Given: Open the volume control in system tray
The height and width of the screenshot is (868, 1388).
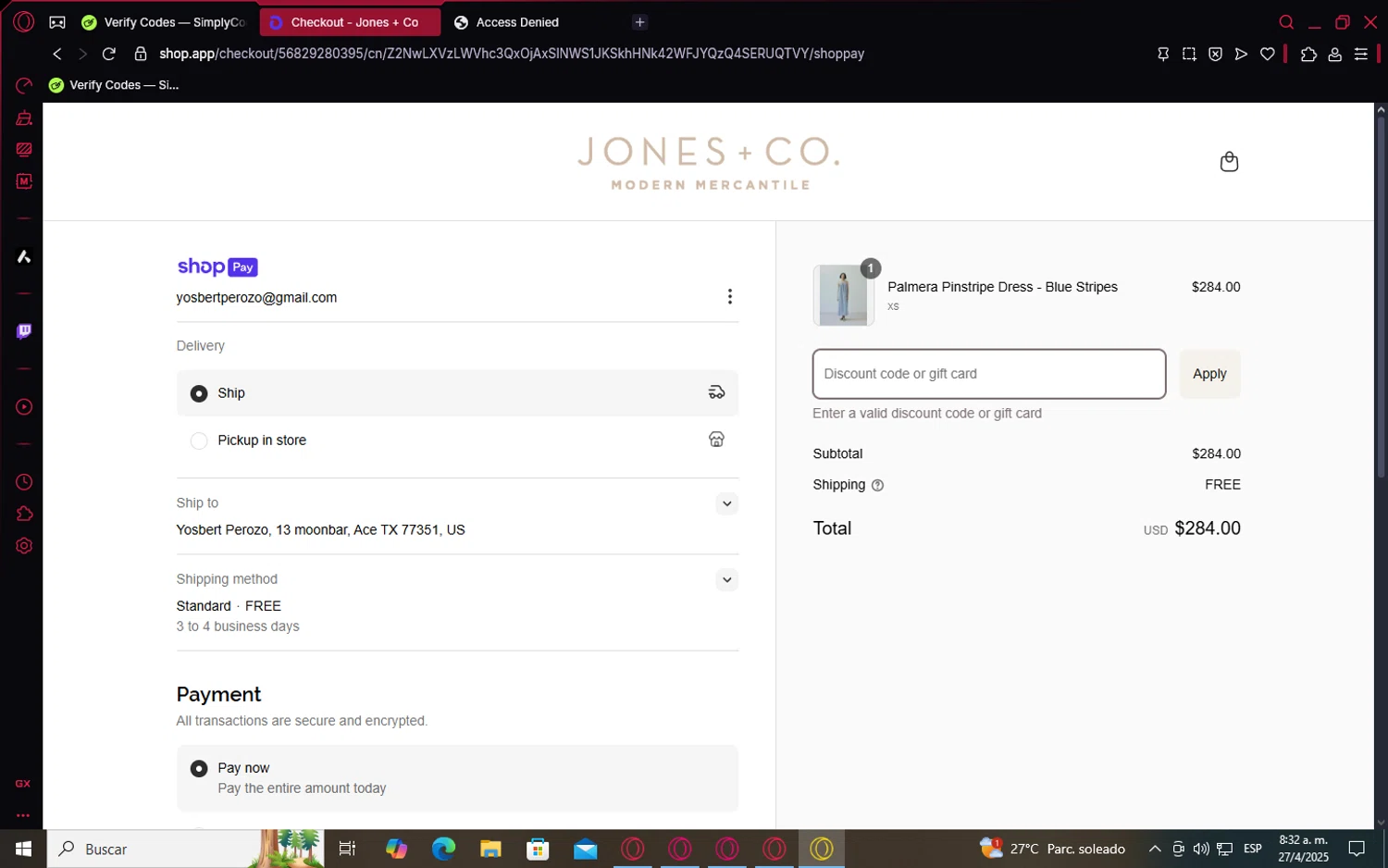Looking at the screenshot, I should (1201, 849).
